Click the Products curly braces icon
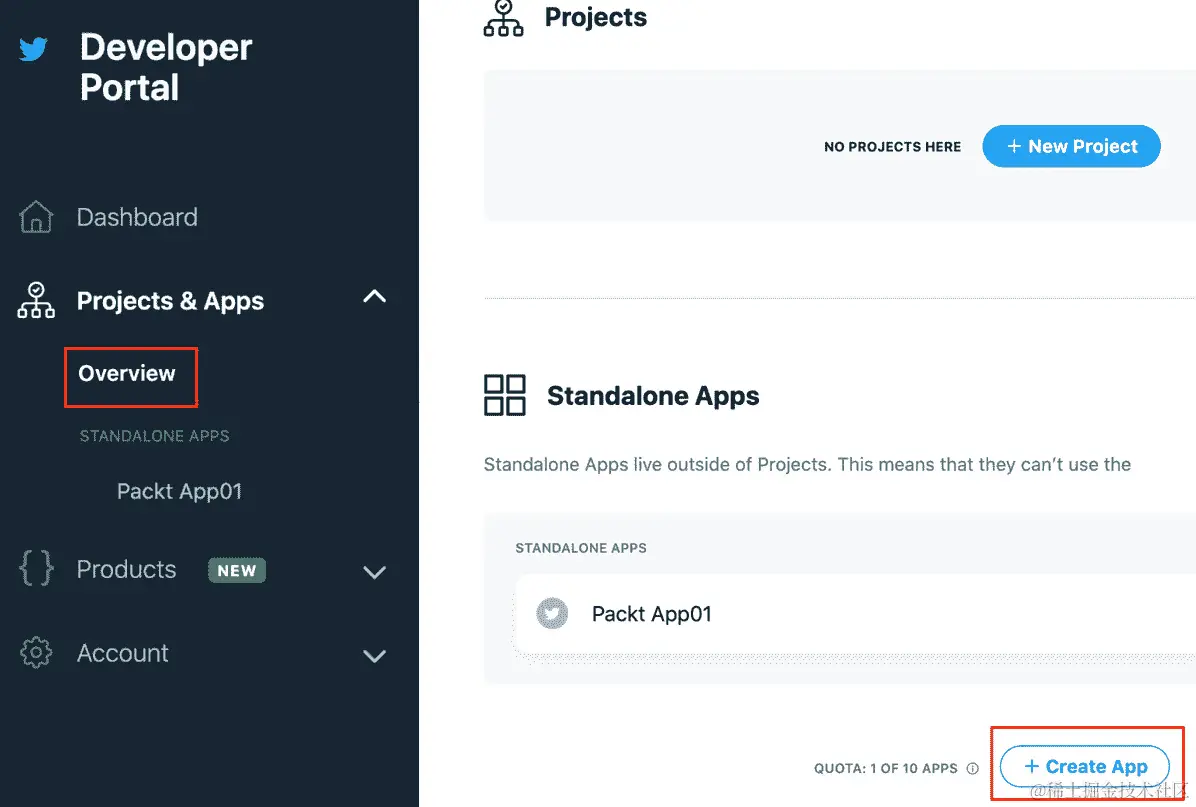This screenshot has width=1196, height=807. [36, 568]
